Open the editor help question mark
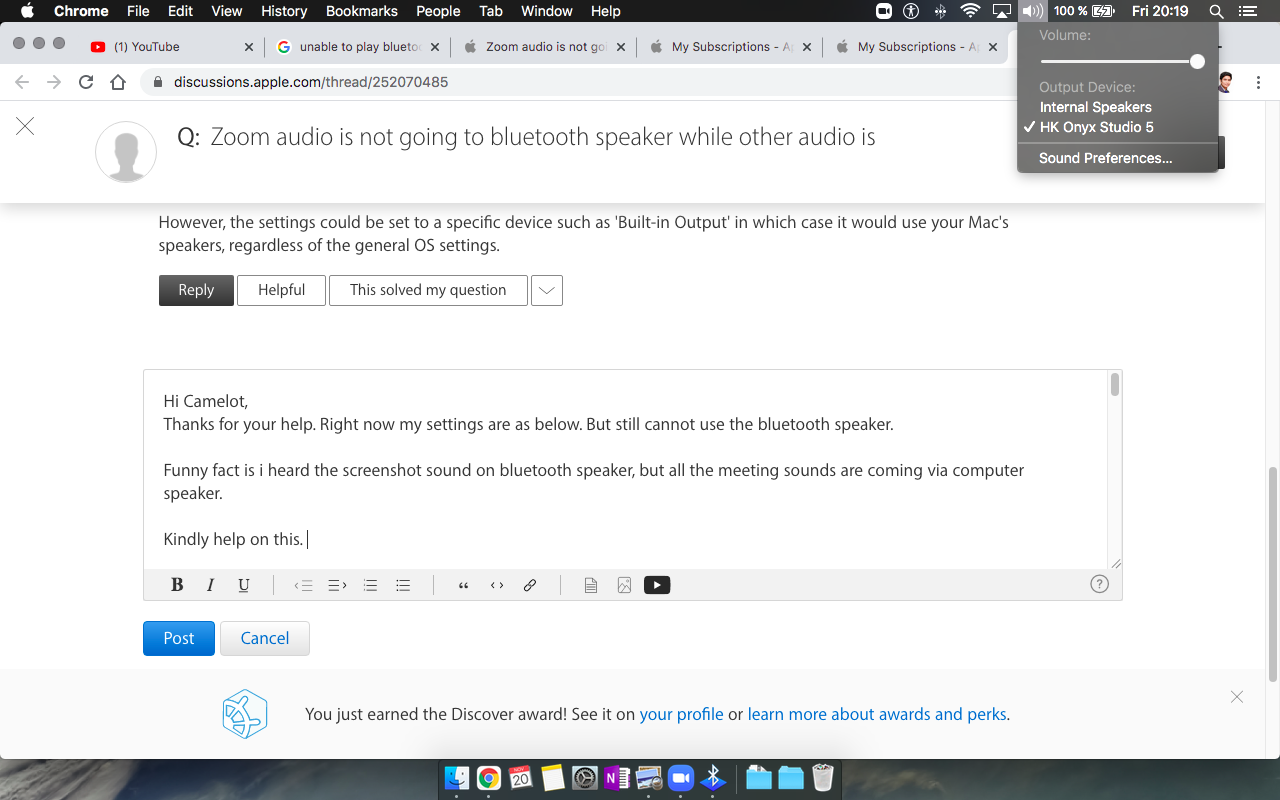Viewport: 1280px width, 800px height. point(1100,584)
